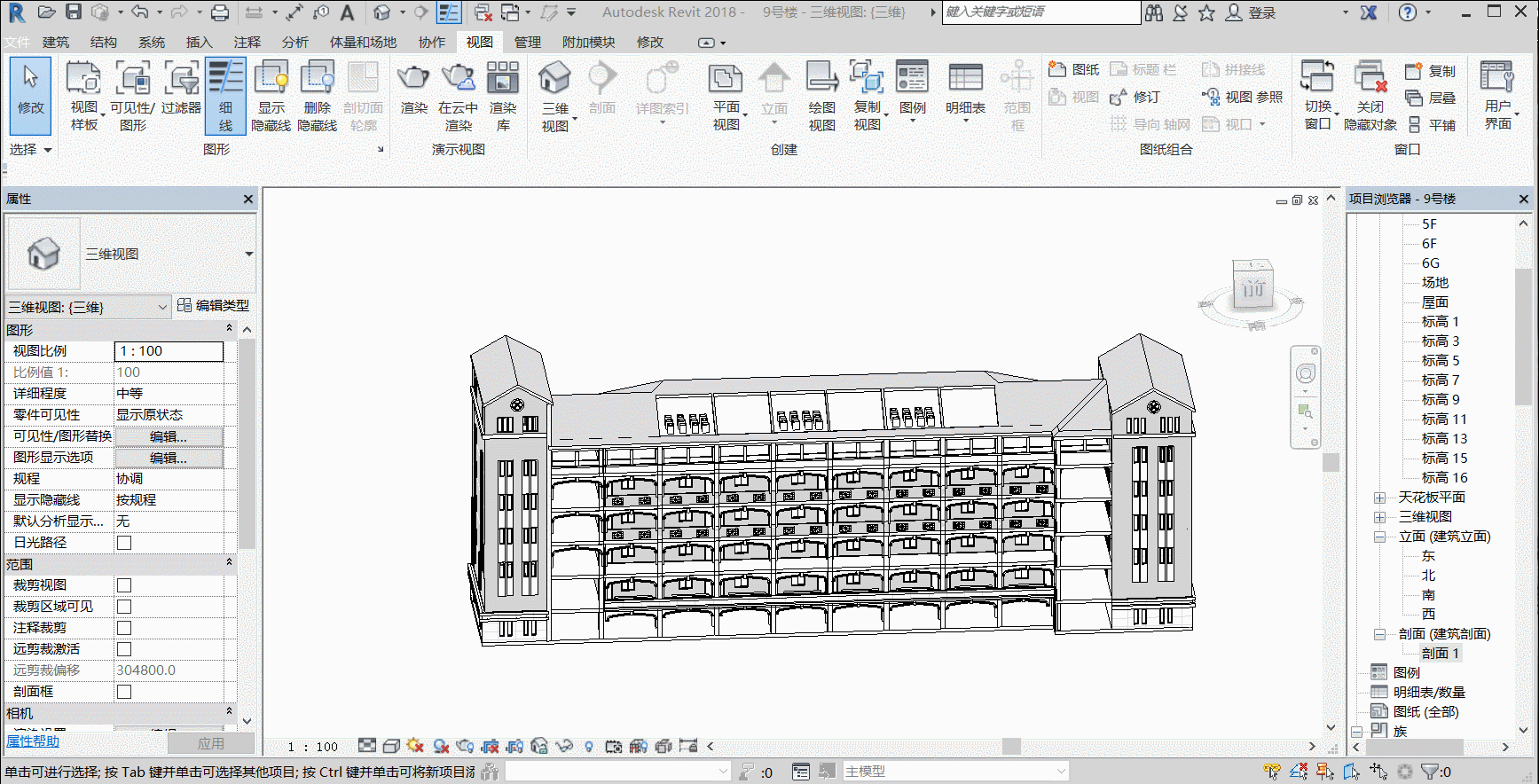1539x784 pixels.
Task: Click Close Hidden (关闭隐藏对象)
Action: tap(1370, 97)
